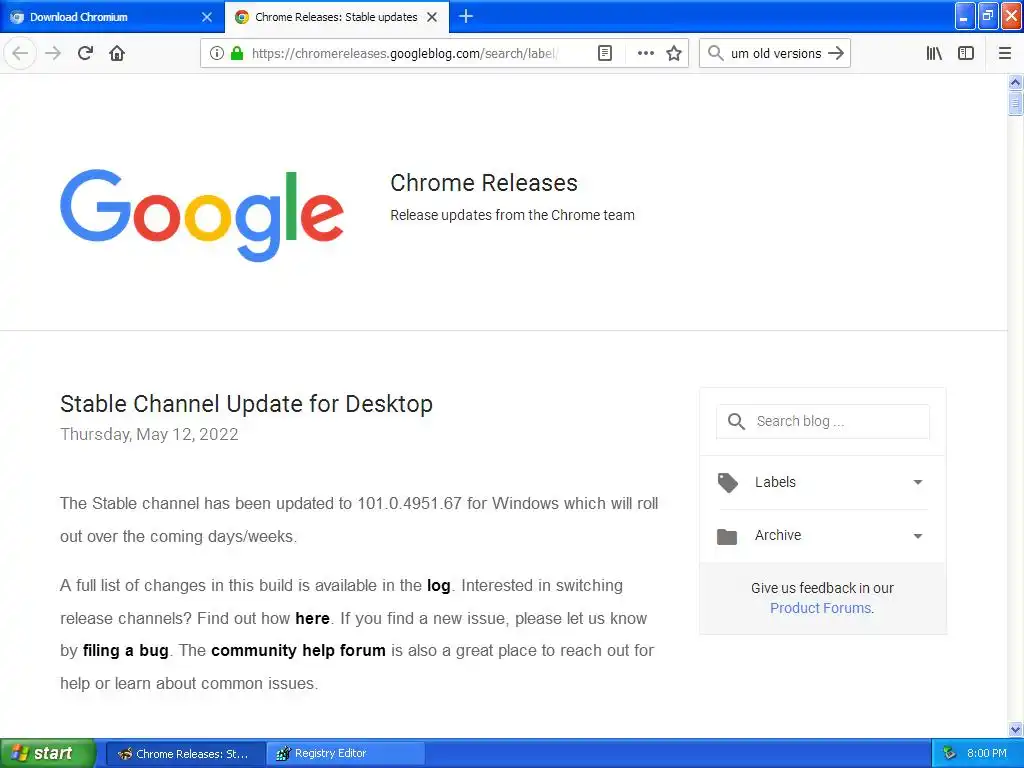This screenshot has width=1024, height=768.
Task: Click the Search blog input field
Action: point(823,421)
